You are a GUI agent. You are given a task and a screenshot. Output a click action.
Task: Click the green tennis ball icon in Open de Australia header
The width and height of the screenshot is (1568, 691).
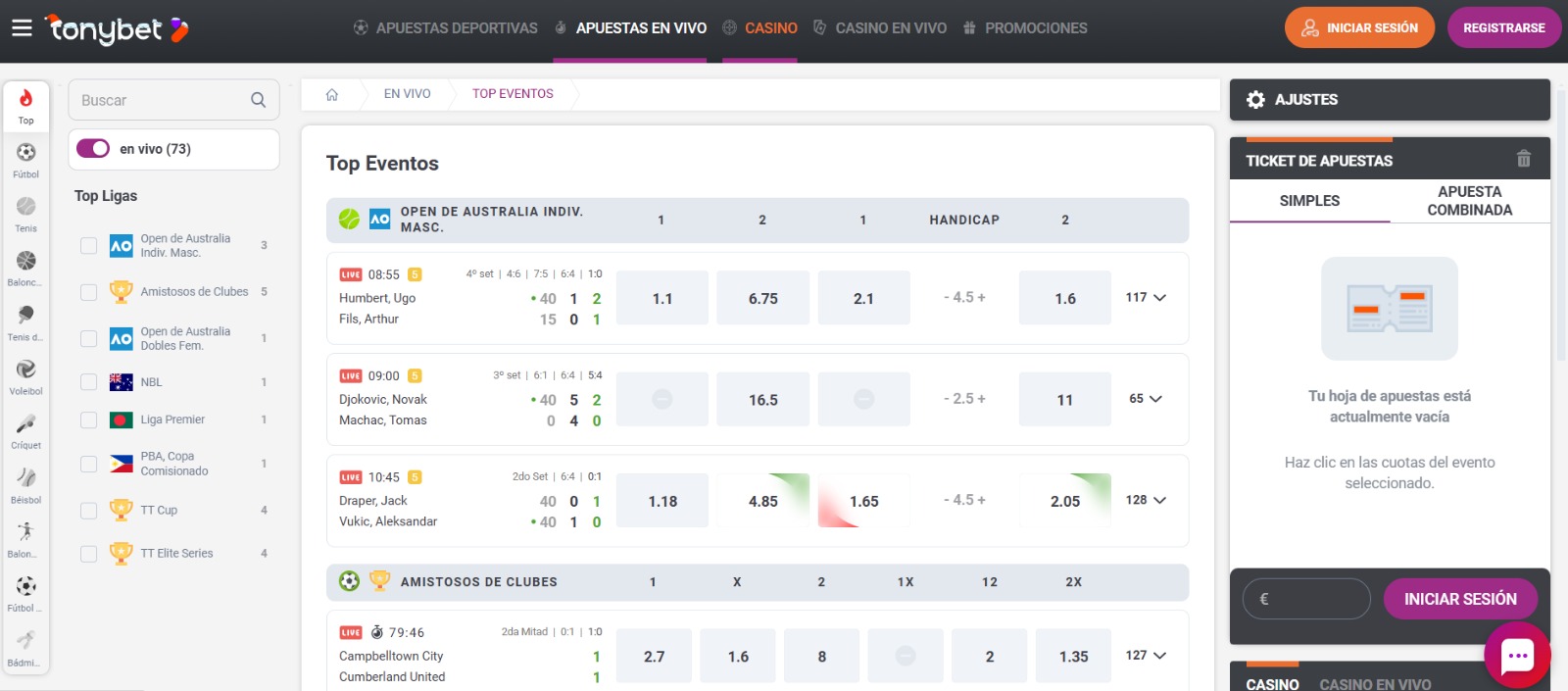pyautogui.click(x=349, y=220)
